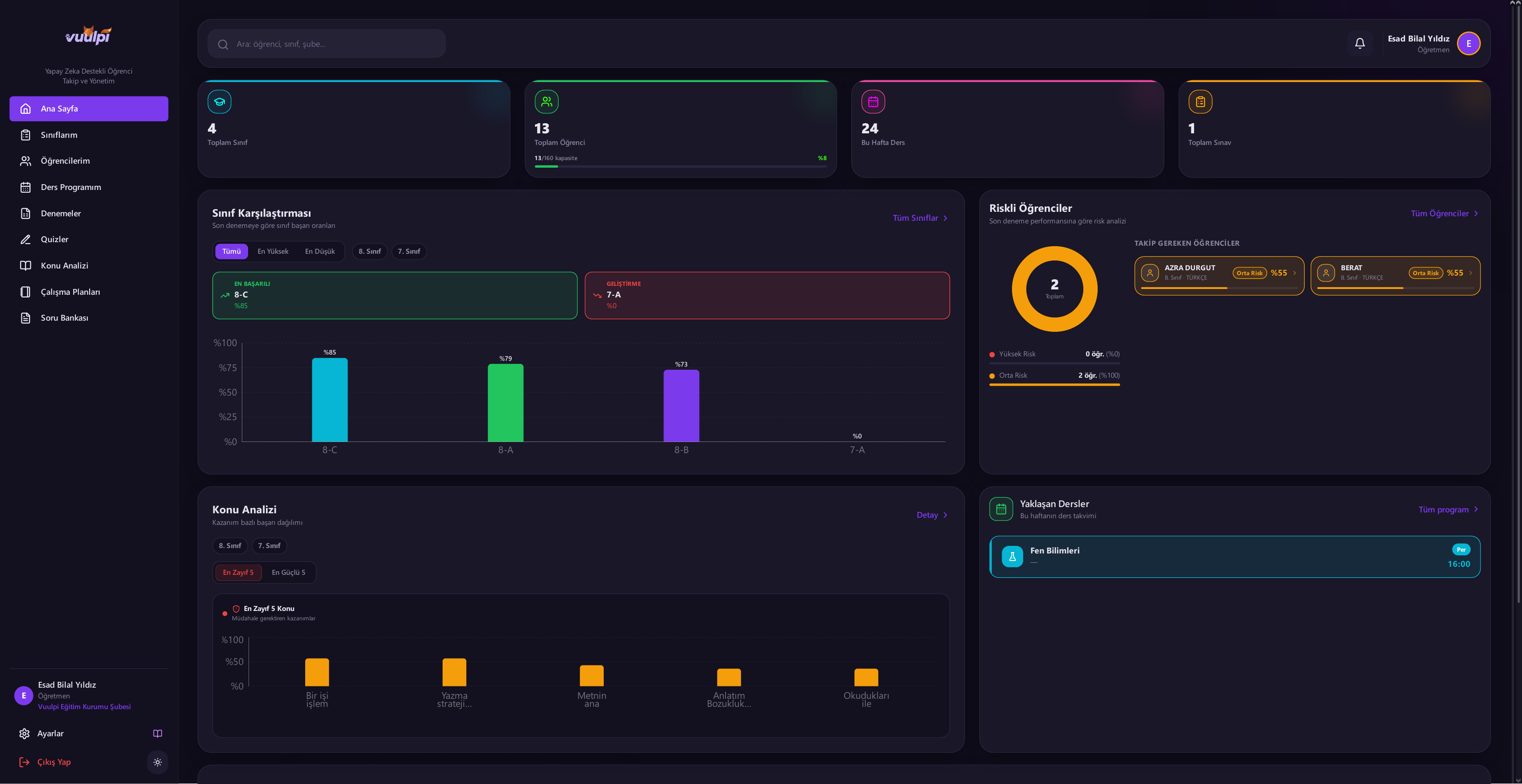Image resolution: width=1522 pixels, height=784 pixels.
Task: Open Azra Durgut risk card chevron
Action: point(1294,273)
